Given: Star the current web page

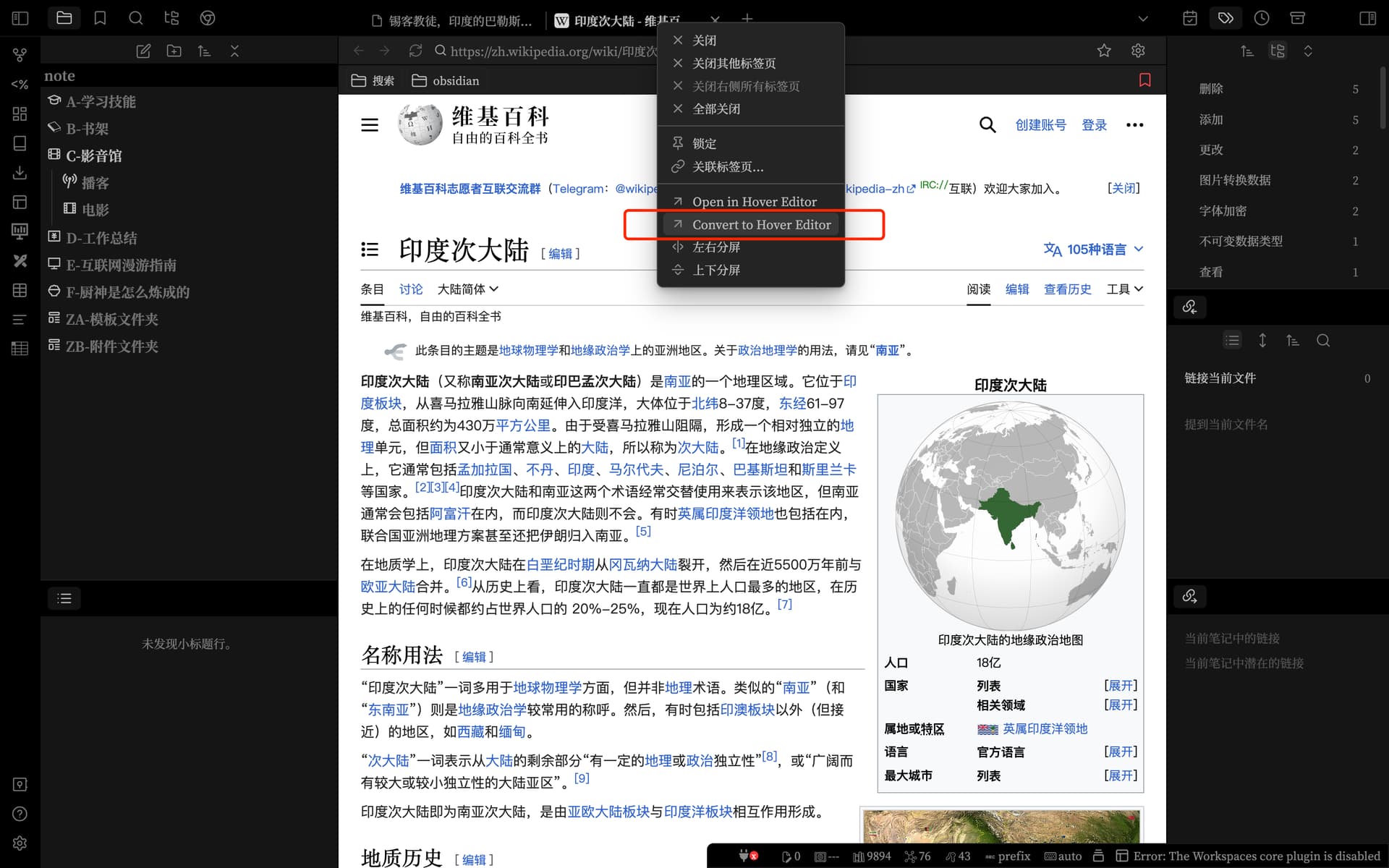Looking at the screenshot, I should [1104, 51].
